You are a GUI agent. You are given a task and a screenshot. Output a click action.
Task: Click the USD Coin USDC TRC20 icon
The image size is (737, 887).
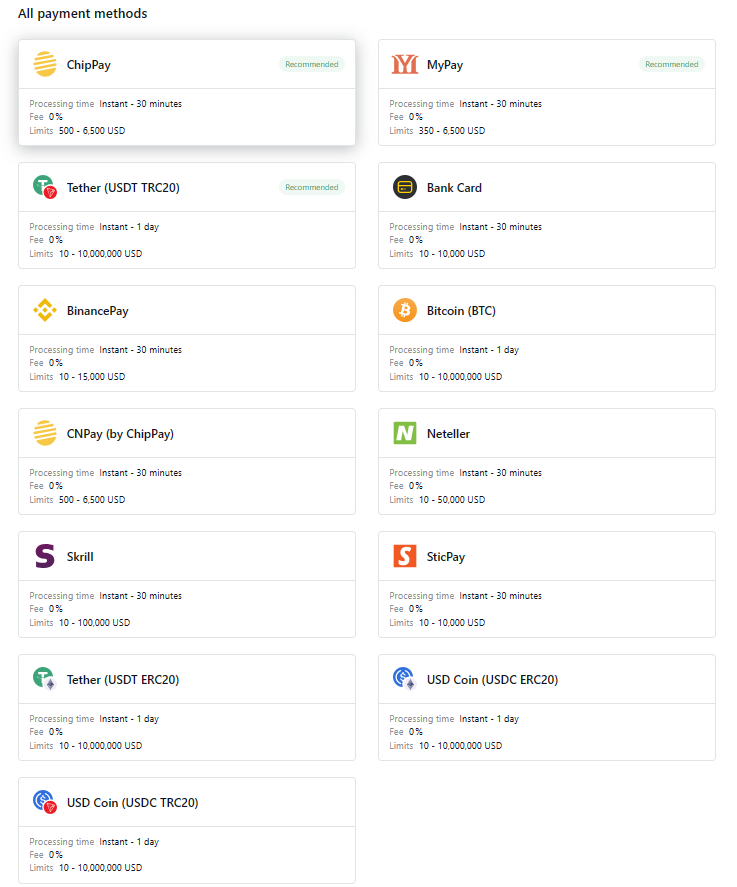pos(45,802)
